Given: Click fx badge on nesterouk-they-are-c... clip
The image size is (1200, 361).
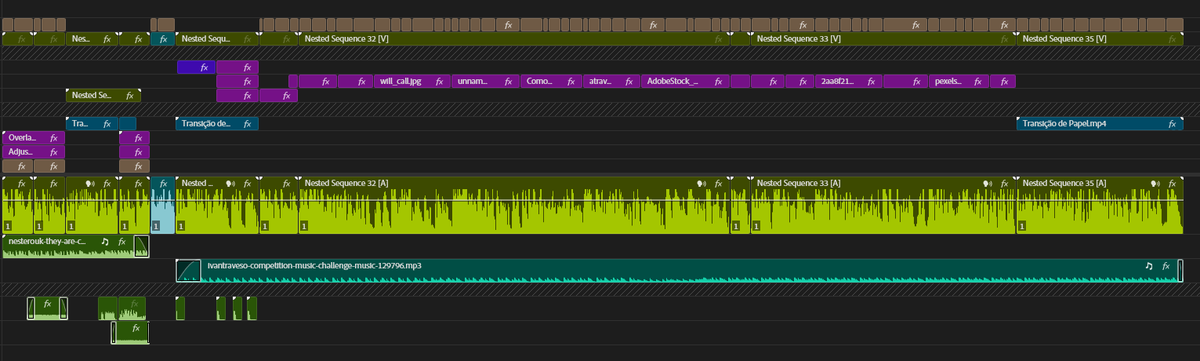Looking at the screenshot, I should (122, 241).
